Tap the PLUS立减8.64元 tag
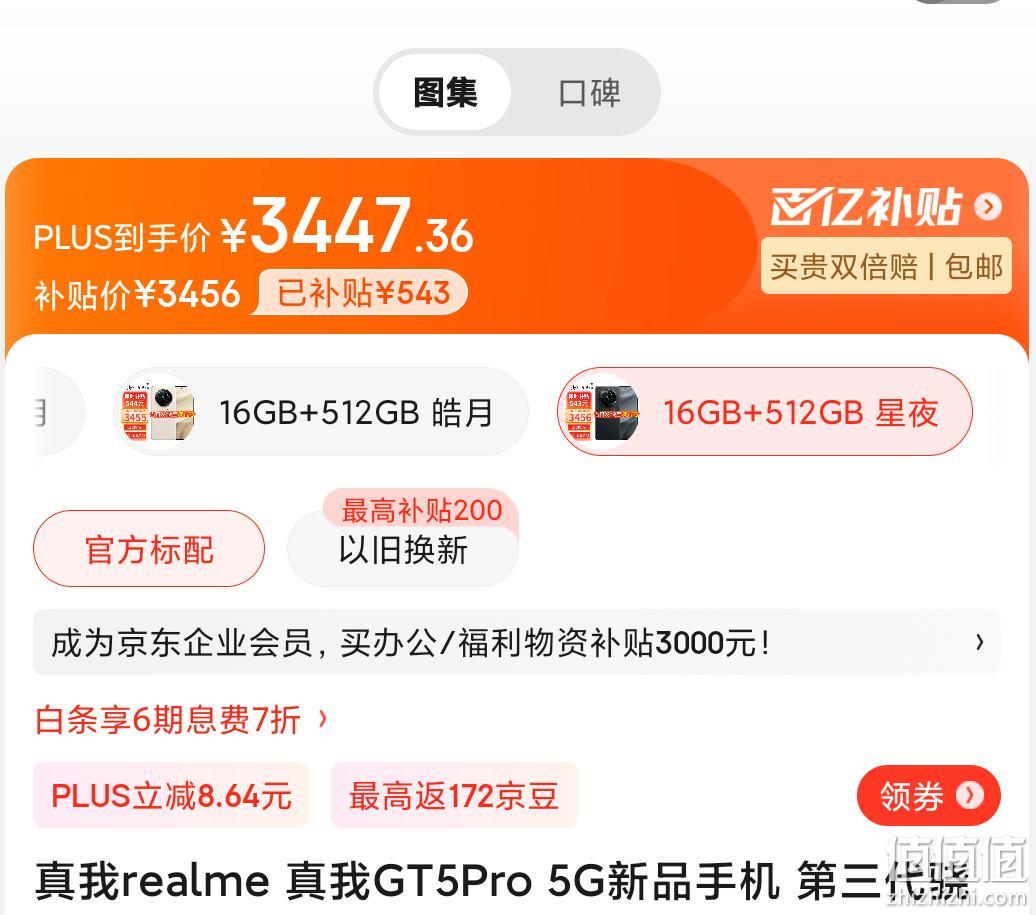Viewport: 1036px width, 915px height. pos(171,795)
